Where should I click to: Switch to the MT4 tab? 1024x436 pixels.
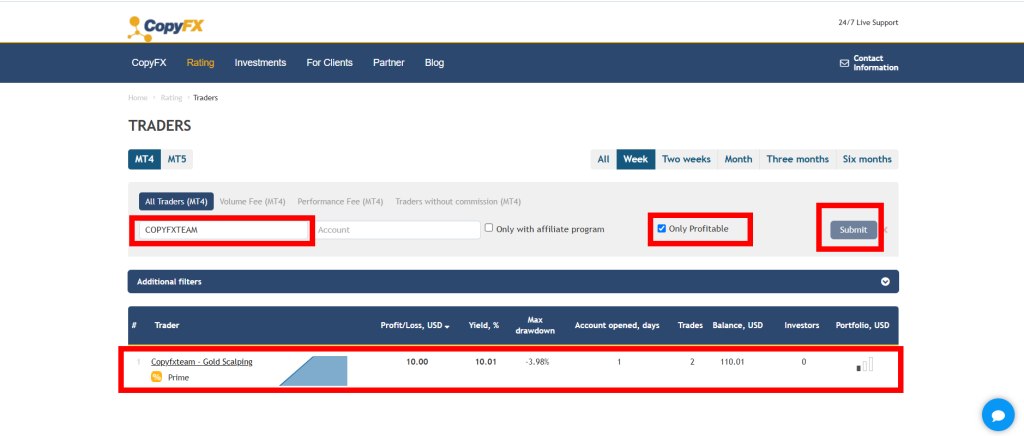[x=144, y=159]
